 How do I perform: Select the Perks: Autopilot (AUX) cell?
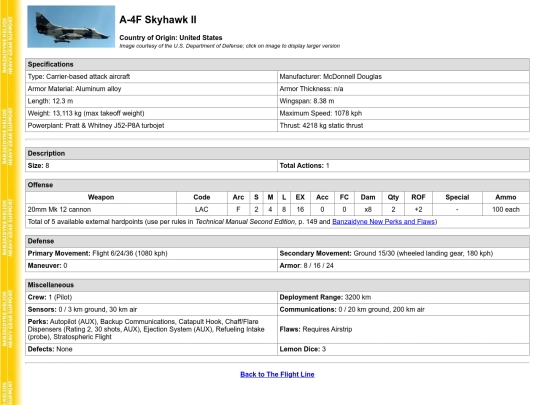tap(151, 329)
